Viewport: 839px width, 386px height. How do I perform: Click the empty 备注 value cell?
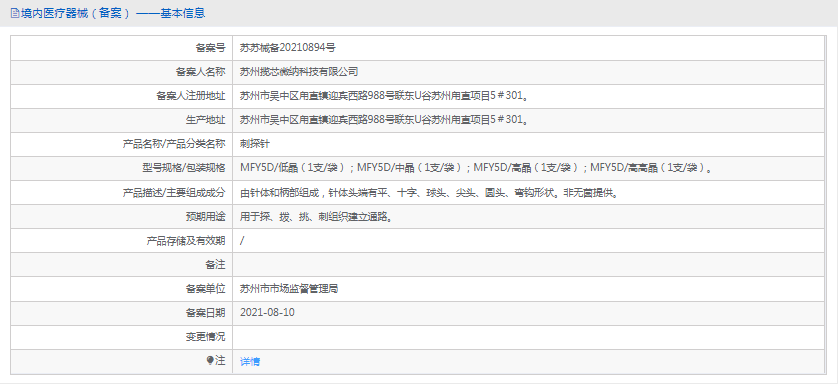(x=529, y=264)
